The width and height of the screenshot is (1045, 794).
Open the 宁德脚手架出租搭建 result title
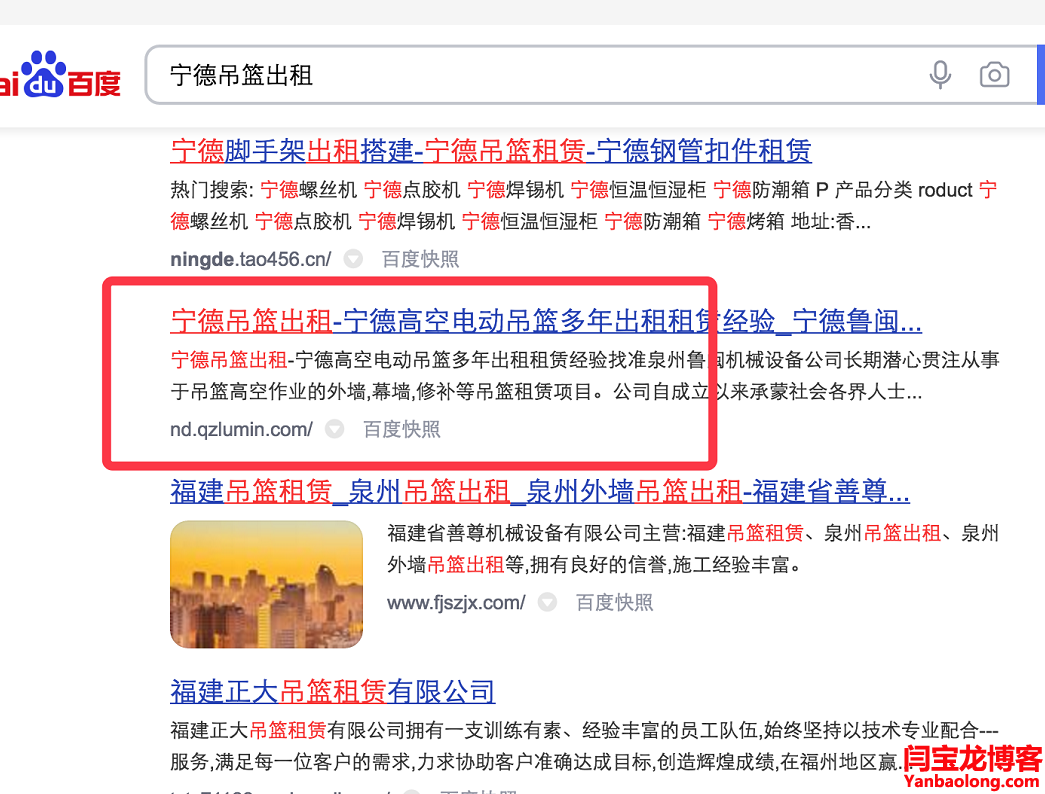pyautogui.click(x=490, y=151)
